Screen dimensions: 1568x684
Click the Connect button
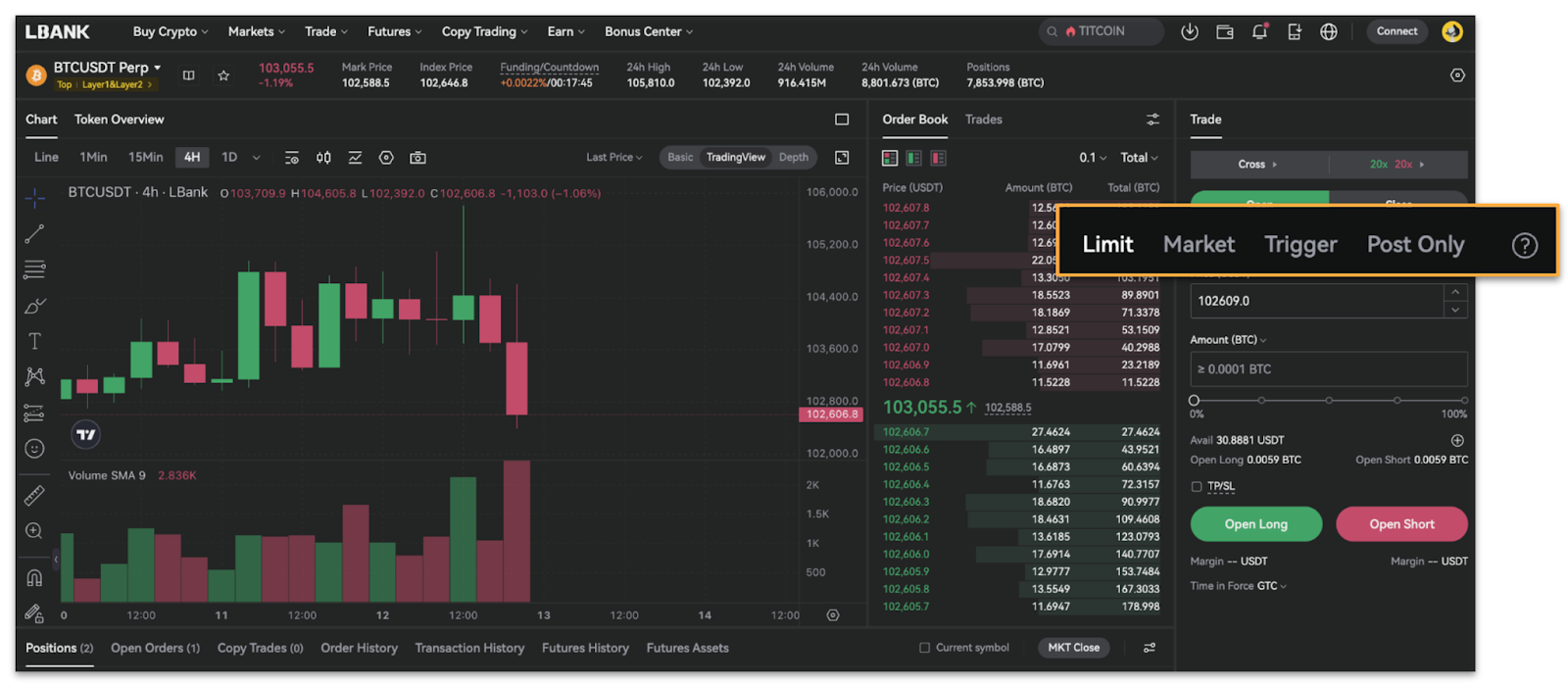(1396, 31)
